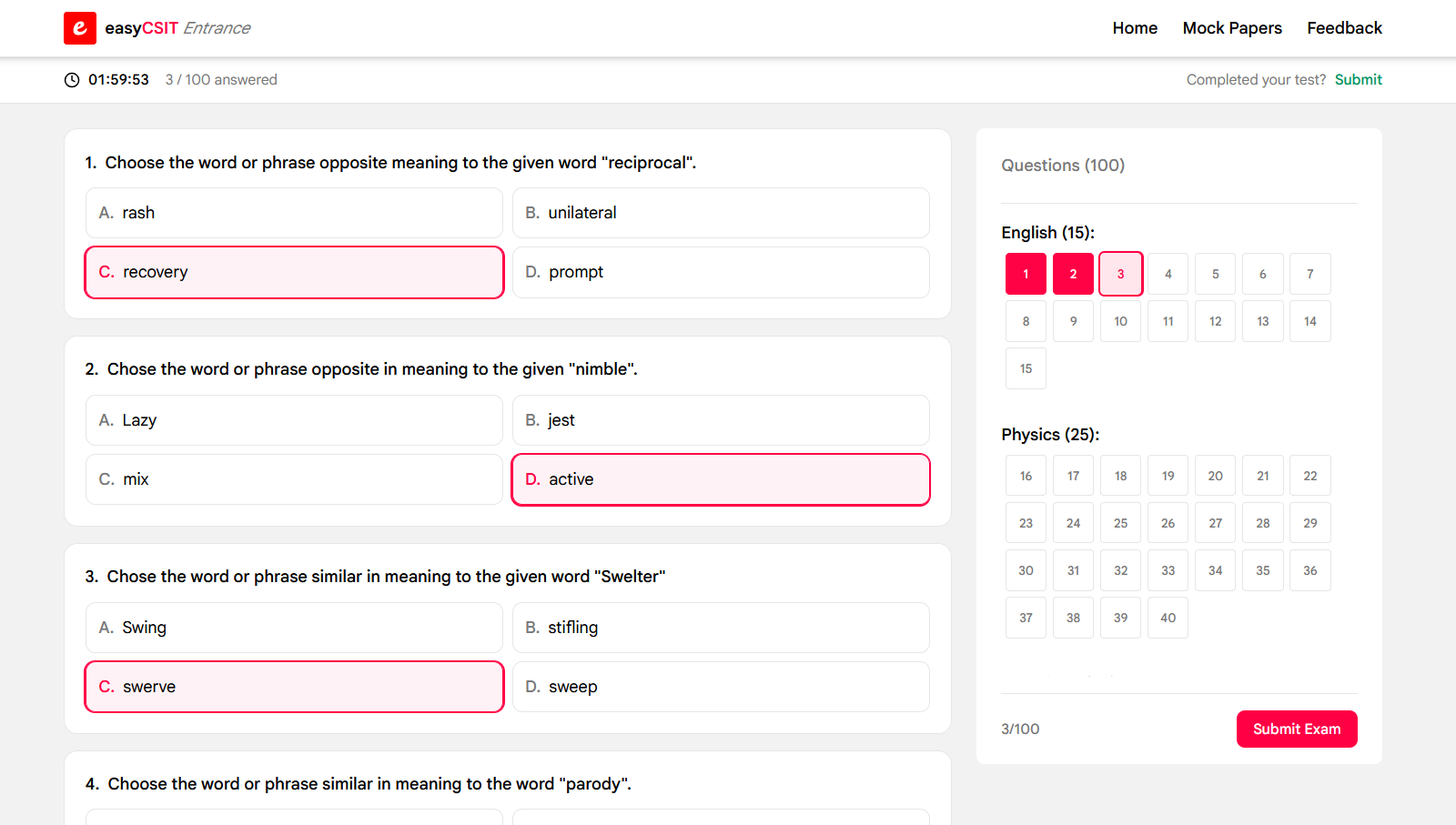
Task: Jump to question 1 in navigator
Action: point(1026,274)
